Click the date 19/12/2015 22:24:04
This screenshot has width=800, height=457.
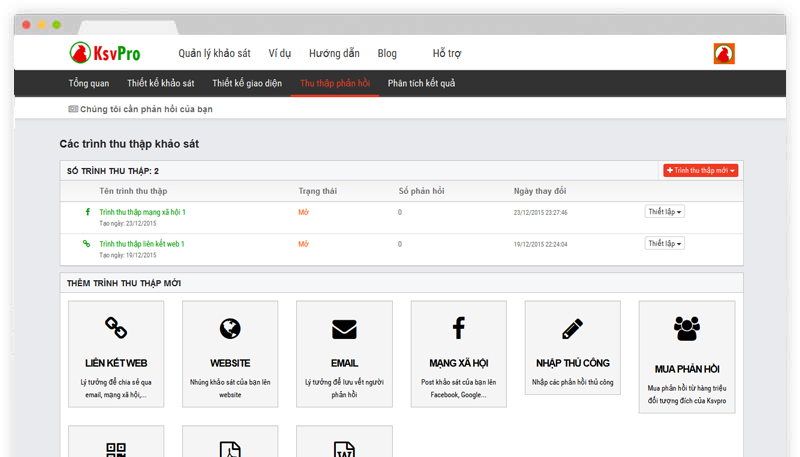click(540, 244)
